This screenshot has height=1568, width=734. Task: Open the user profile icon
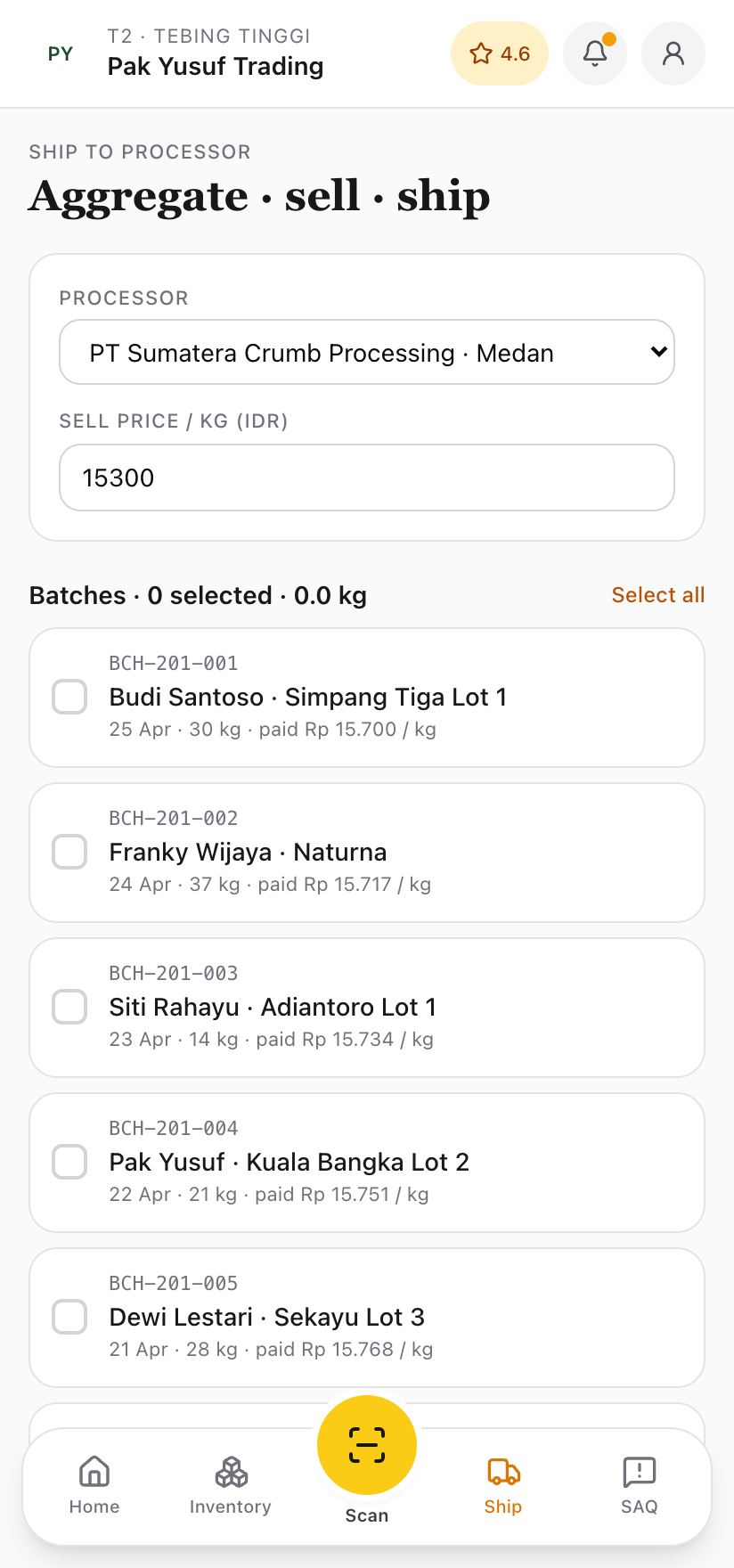pyautogui.click(x=673, y=53)
